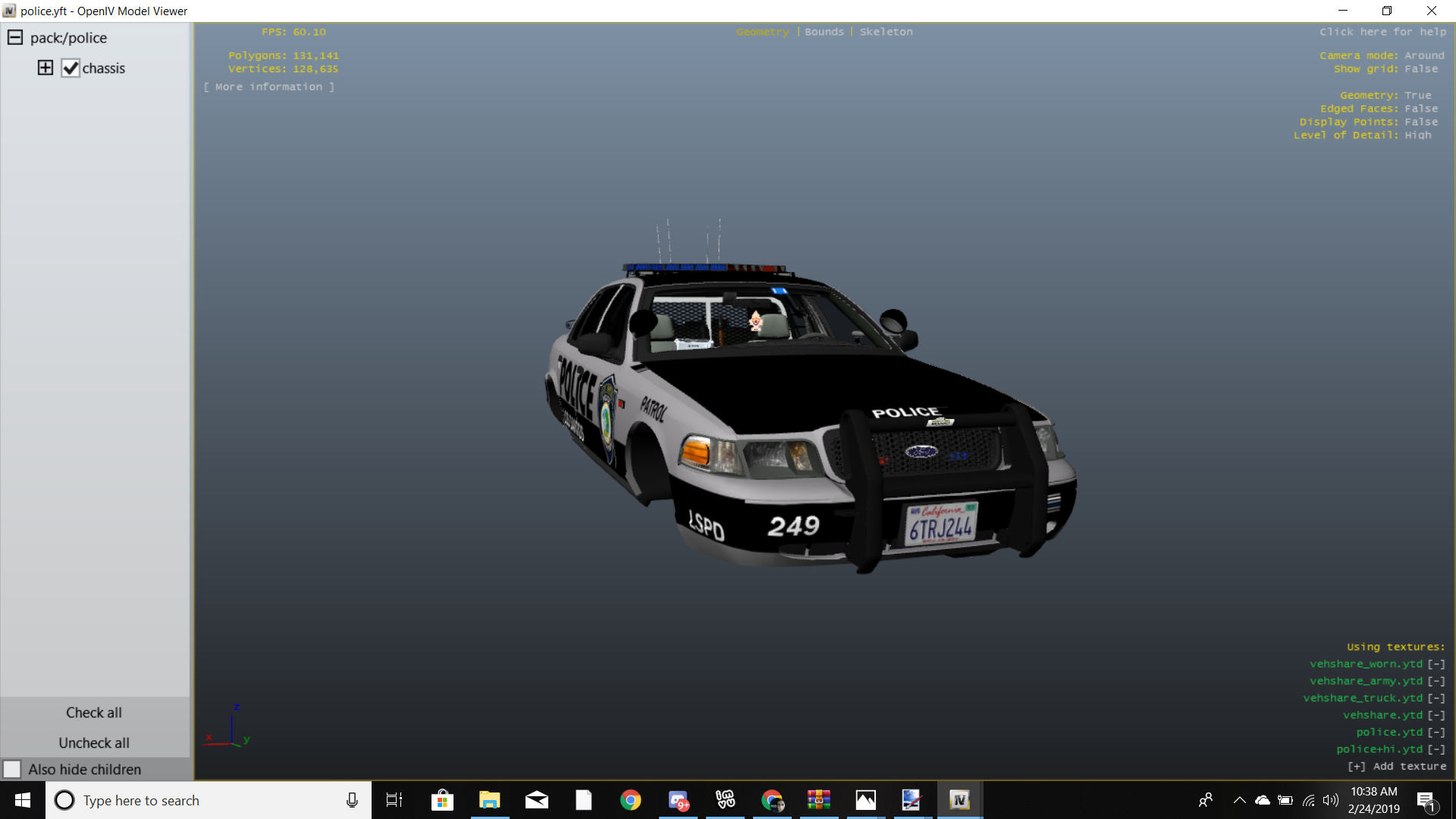Switch to the Bounds view tab
Image resolution: width=1456 pixels, height=819 pixels.
(824, 32)
